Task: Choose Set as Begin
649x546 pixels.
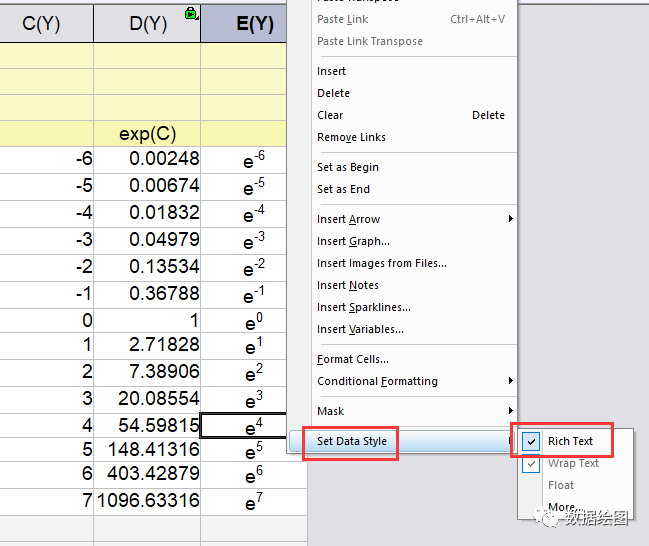Action: click(414, 167)
